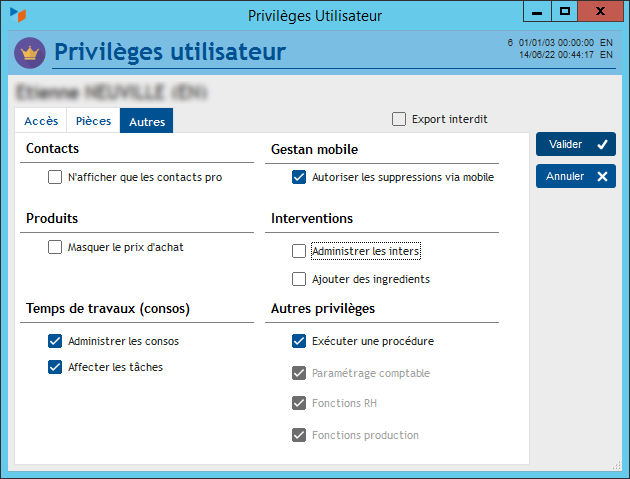The height and width of the screenshot is (479, 630).
Task: Toggle N'afficher que les contacts pro
Action: point(55,178)
